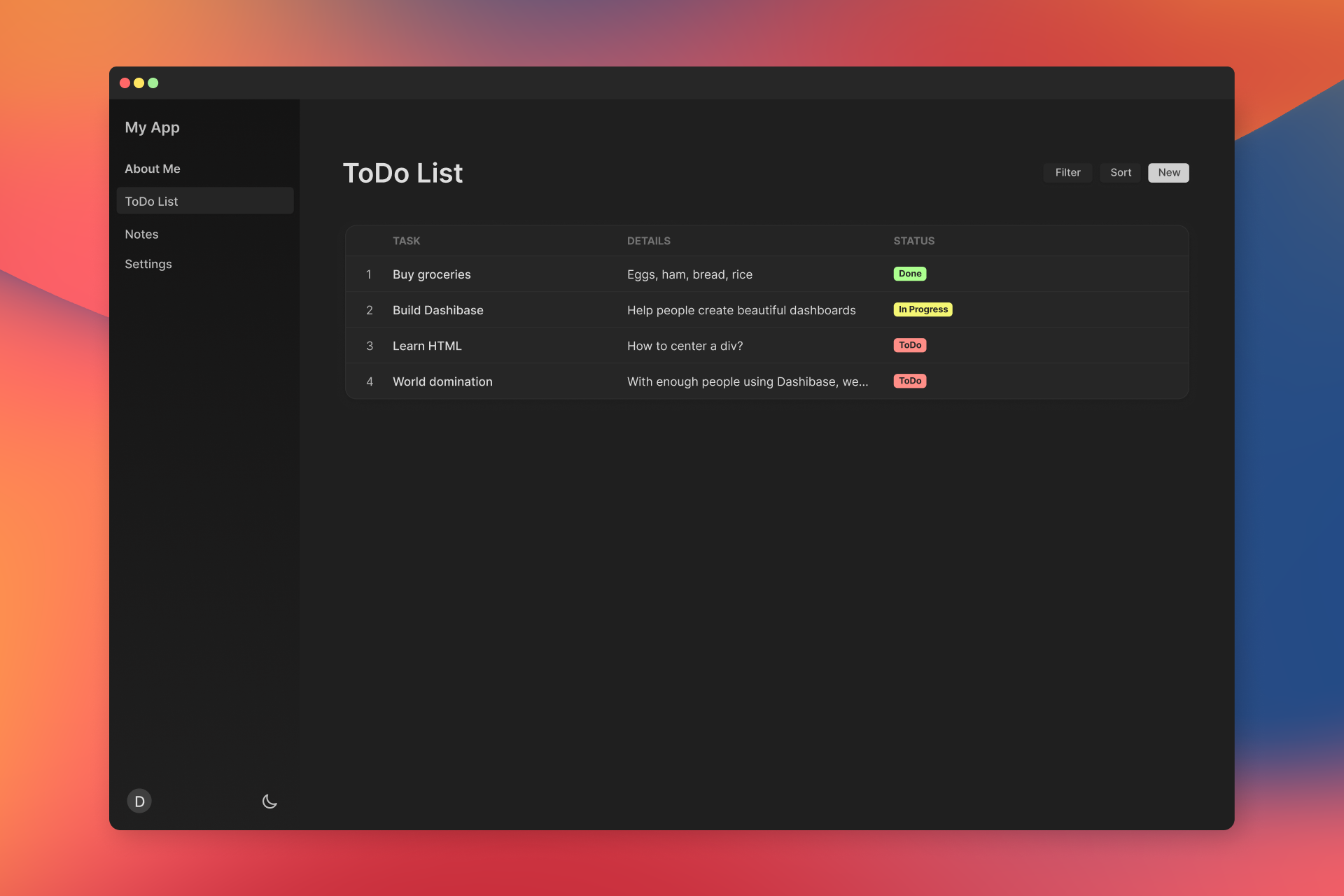Image resolution: width=1344 pixels, height=896 pixels.
Task: Expand the truncated World domination details
Action: pyautogui.click(x=747, y=381)
